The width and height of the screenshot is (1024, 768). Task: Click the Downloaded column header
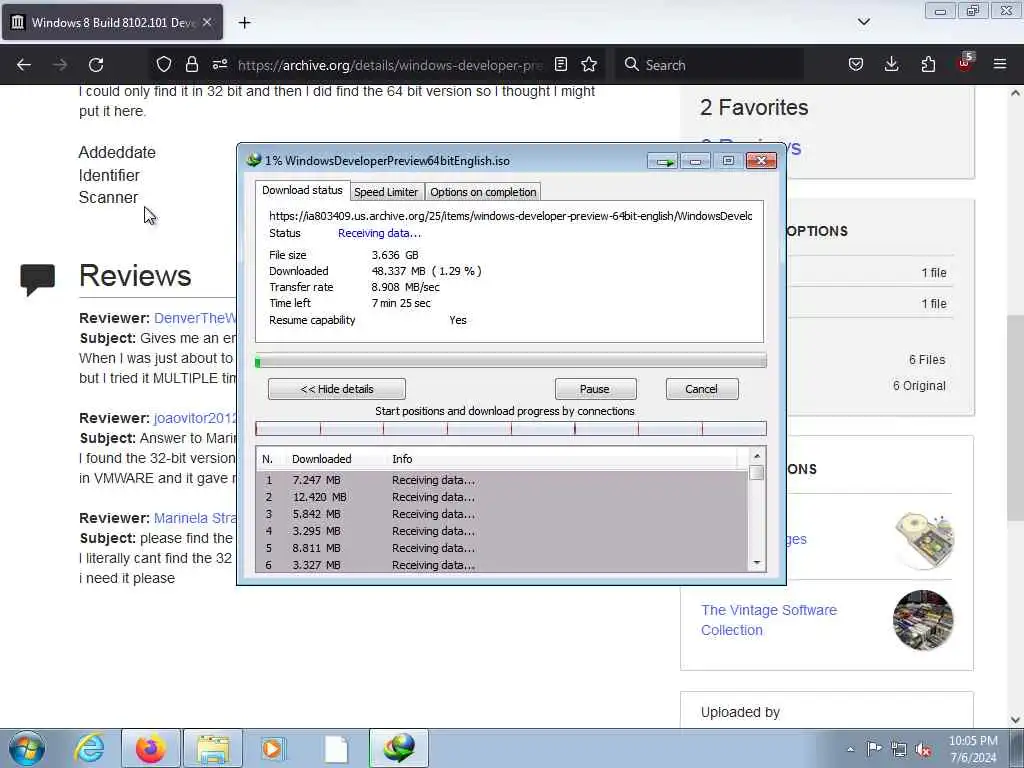[321, 459]
